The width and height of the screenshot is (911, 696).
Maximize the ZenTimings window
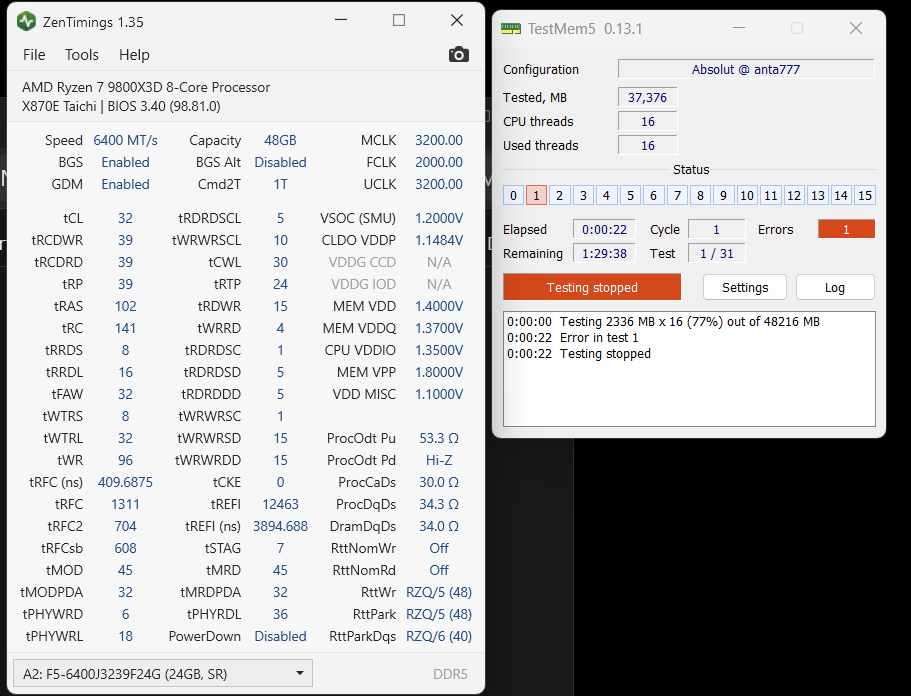tap(399, 20)
